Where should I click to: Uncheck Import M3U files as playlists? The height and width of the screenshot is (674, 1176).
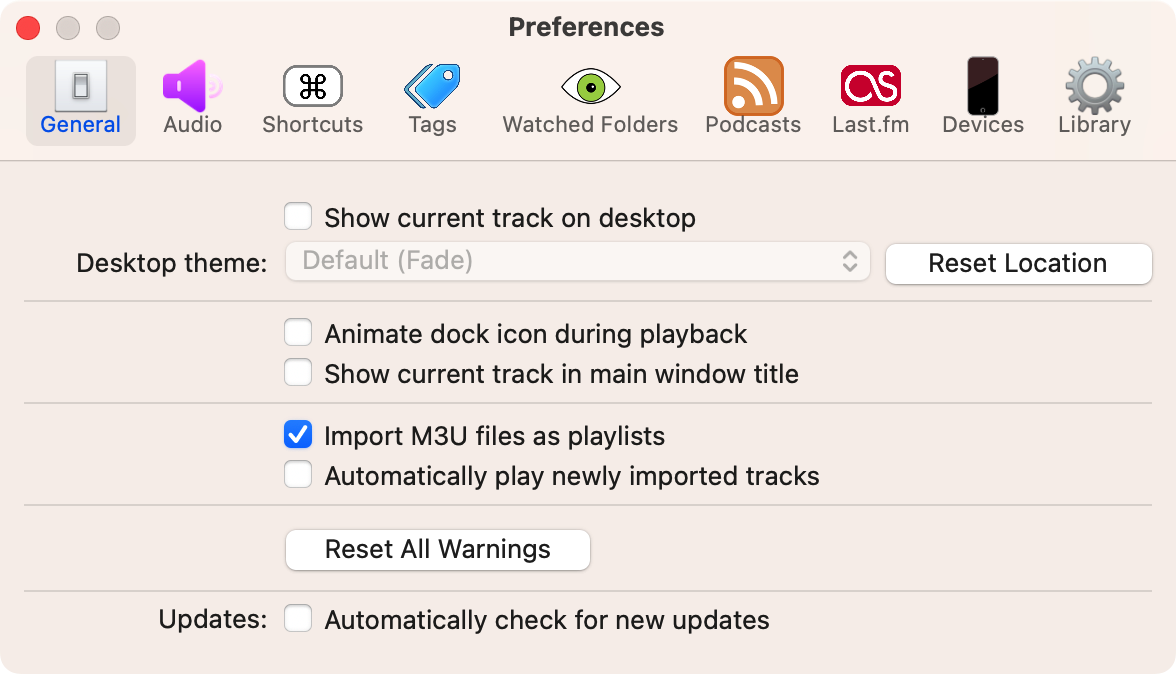click(x=298, y=434)
